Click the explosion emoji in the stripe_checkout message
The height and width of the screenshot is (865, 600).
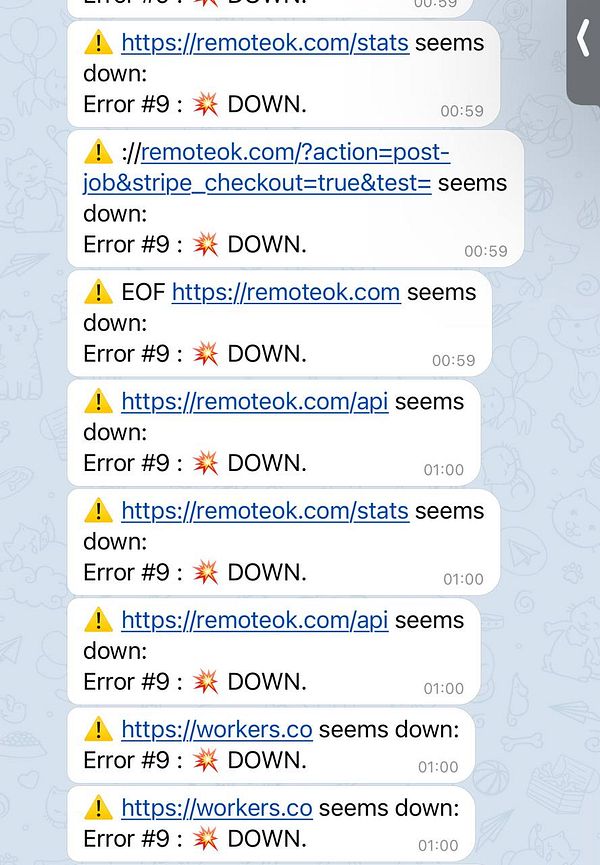pyautogui.click(x=205, y=244)
